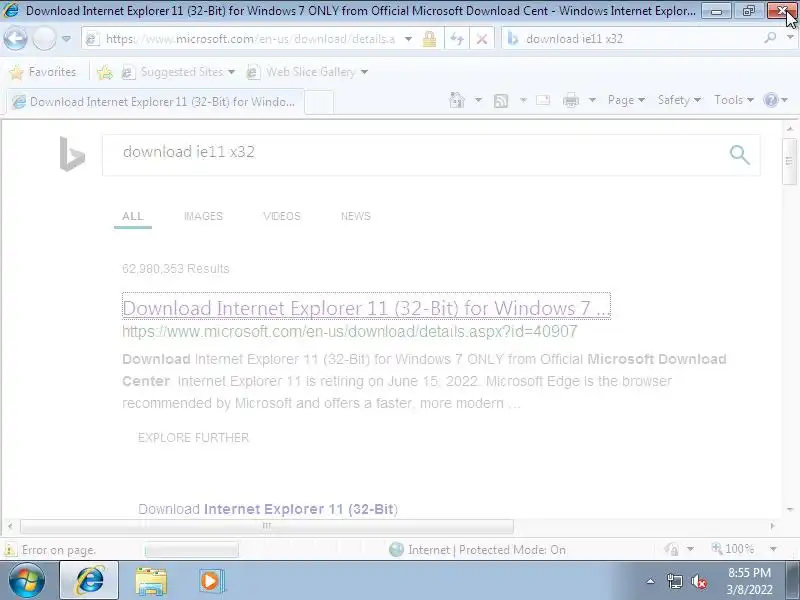Screen dimensions: 800x600
Task: Click vertical scrollbar thumb
Action: tap(789, 161)
